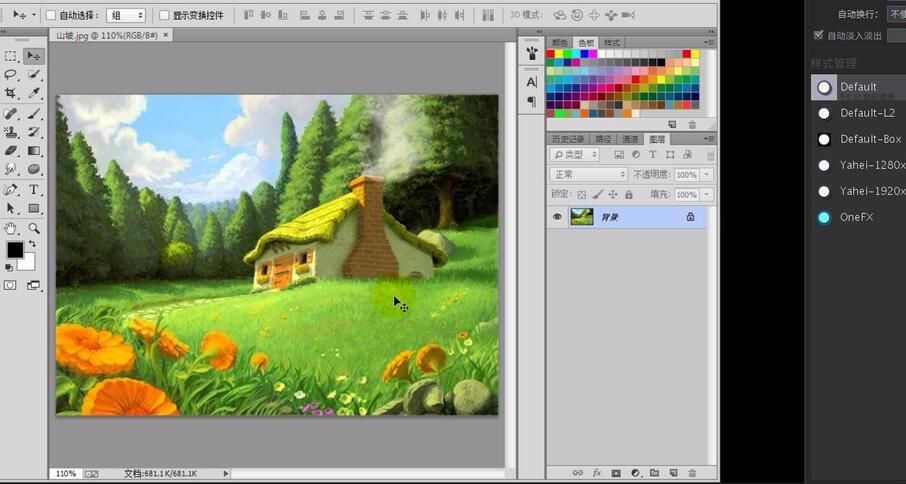
Task: Switch to the 通道 tab
Action: click(x=630, y=139)
